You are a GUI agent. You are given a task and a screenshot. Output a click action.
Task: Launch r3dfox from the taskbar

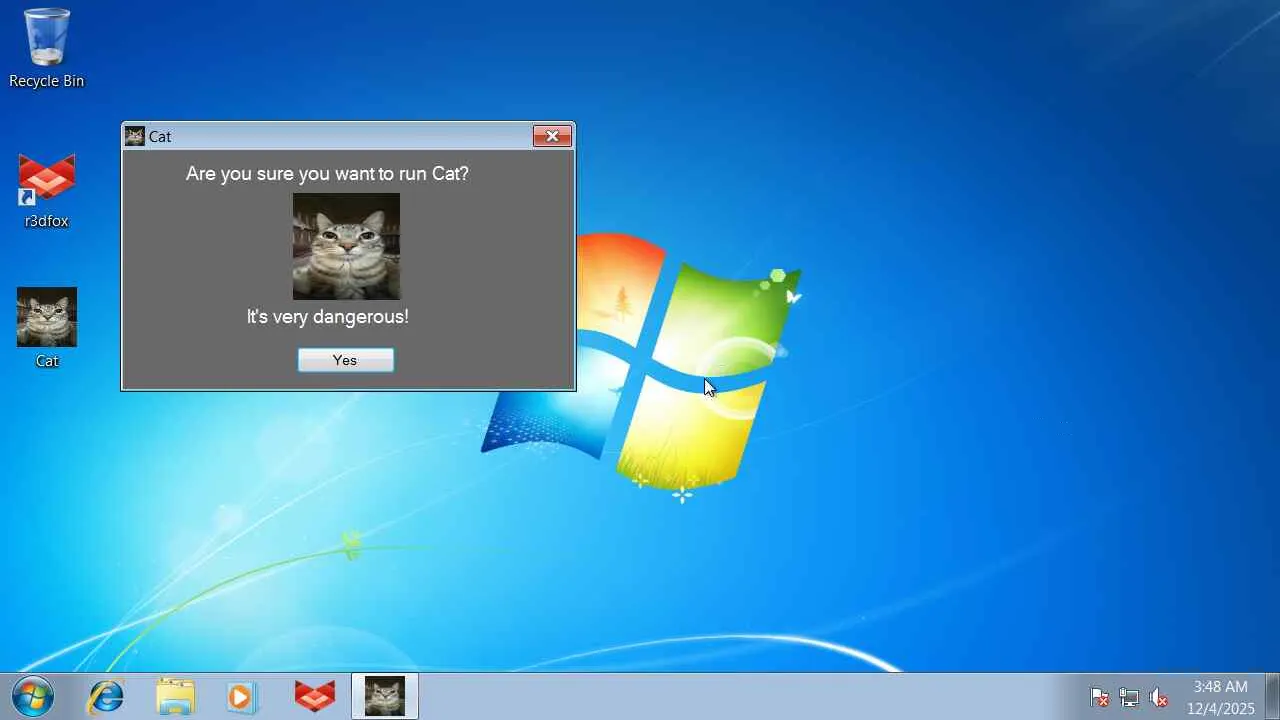[315, 696]
